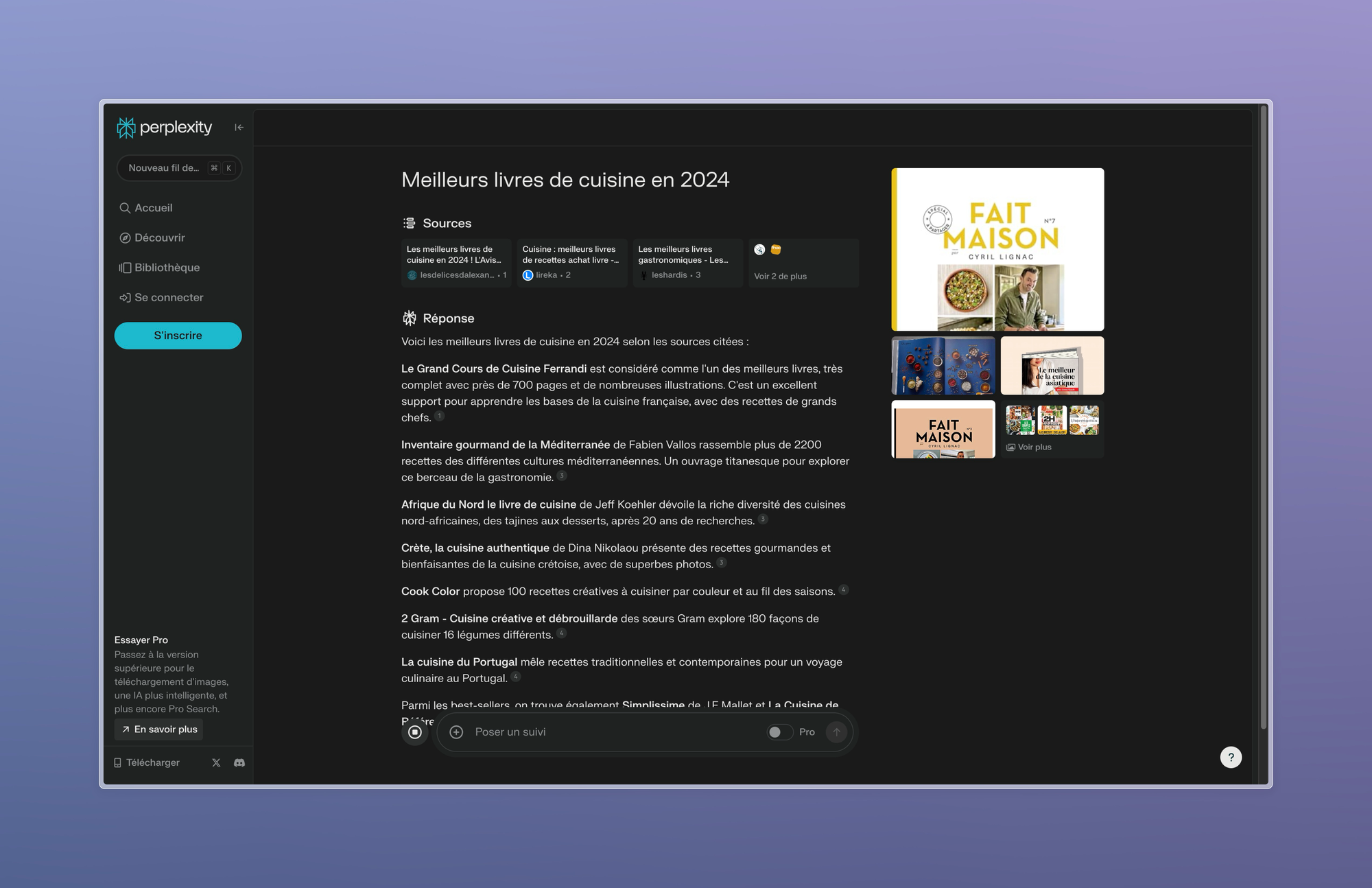Click the Essayer Pro heading
1372x888 pixels.
pyautogui.click(x=141, y=640)
